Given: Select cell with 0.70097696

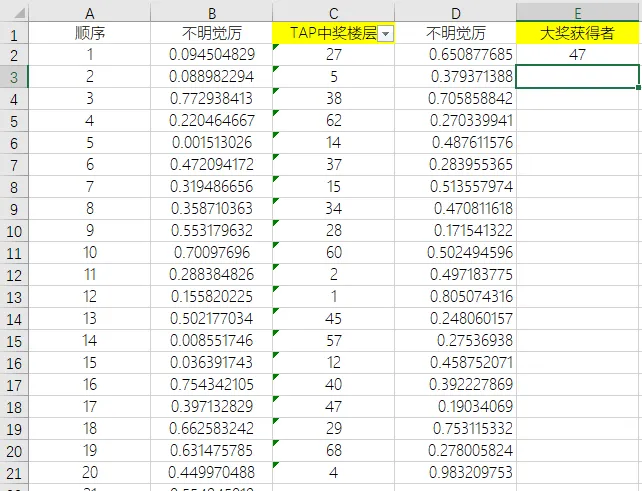Looking at the screenshot, I should point(212,252).
